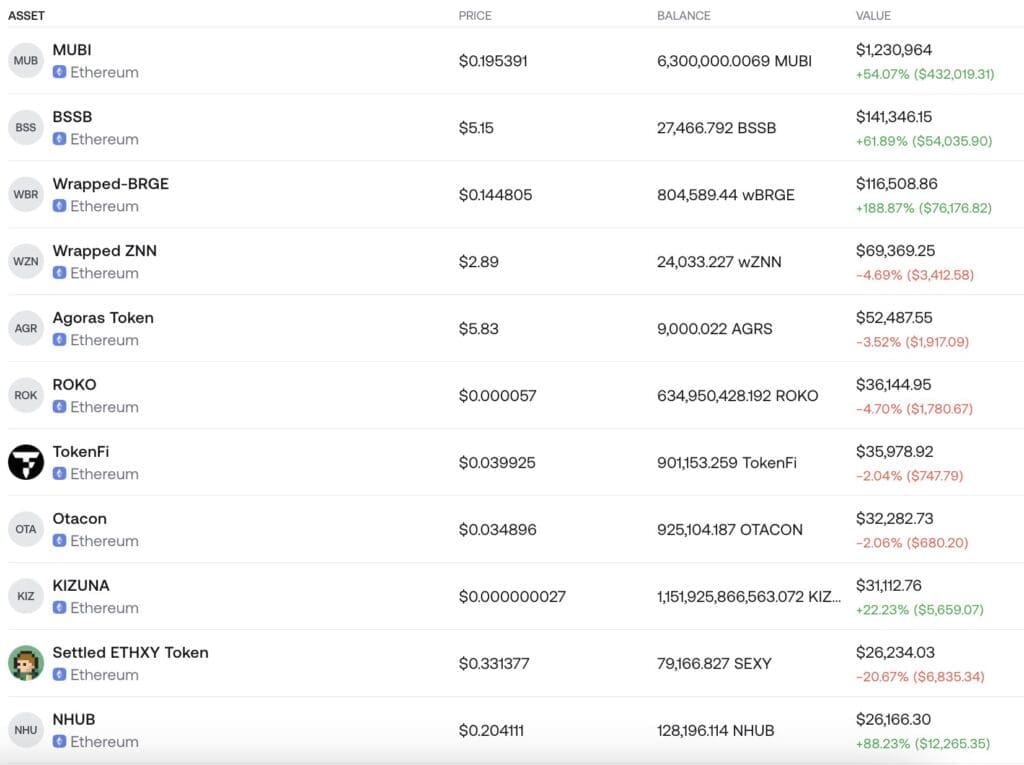
Task: Sort by the ASSET column header
Action: [26, 16]
